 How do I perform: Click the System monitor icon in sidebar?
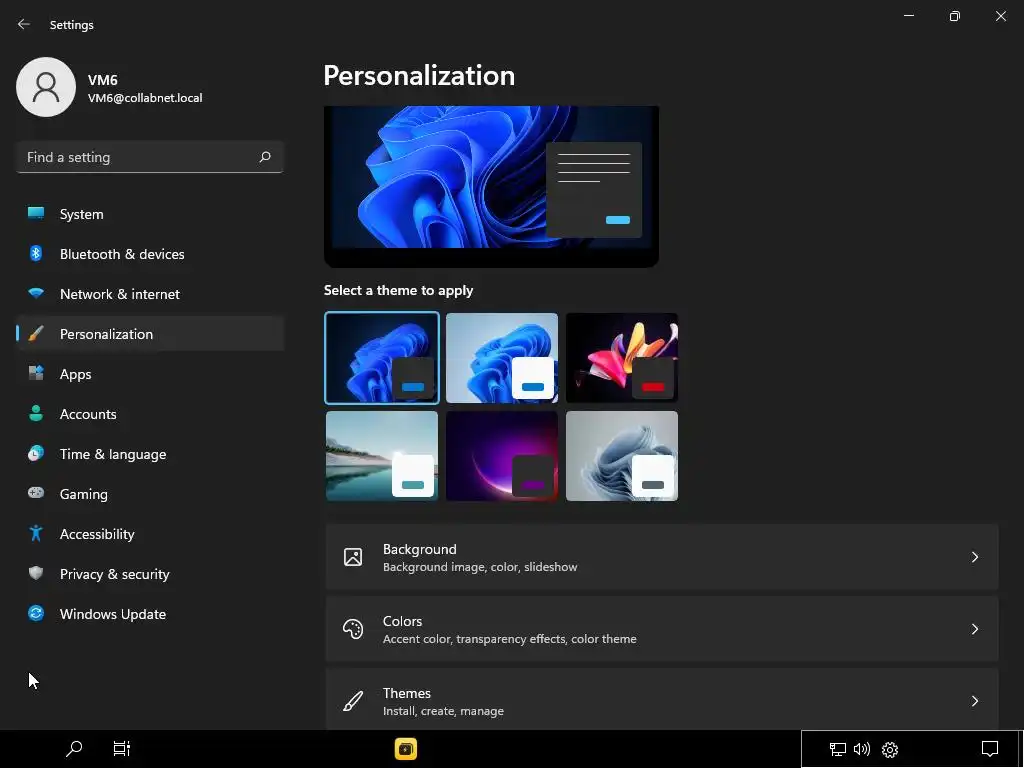pos(36,214)
